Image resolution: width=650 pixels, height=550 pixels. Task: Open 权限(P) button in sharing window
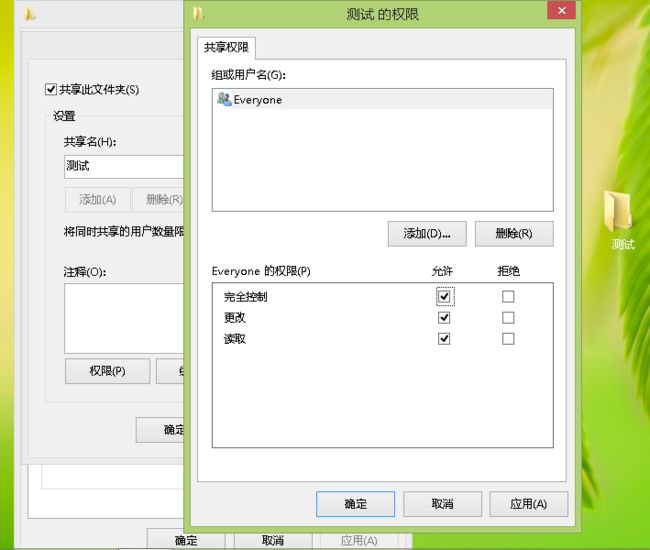[x=107, y=371]
